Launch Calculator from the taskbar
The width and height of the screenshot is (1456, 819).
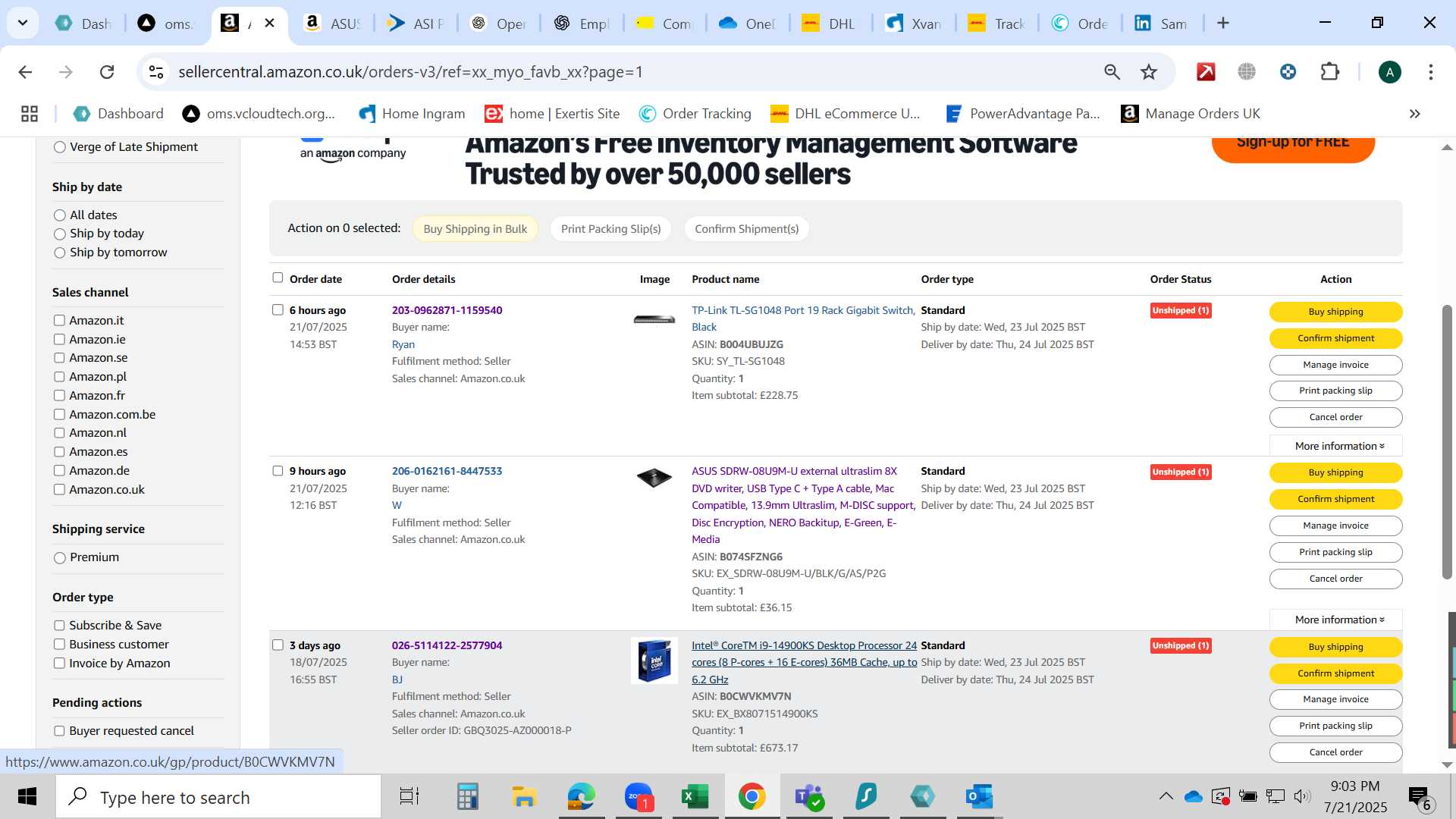tap(467, 797)
